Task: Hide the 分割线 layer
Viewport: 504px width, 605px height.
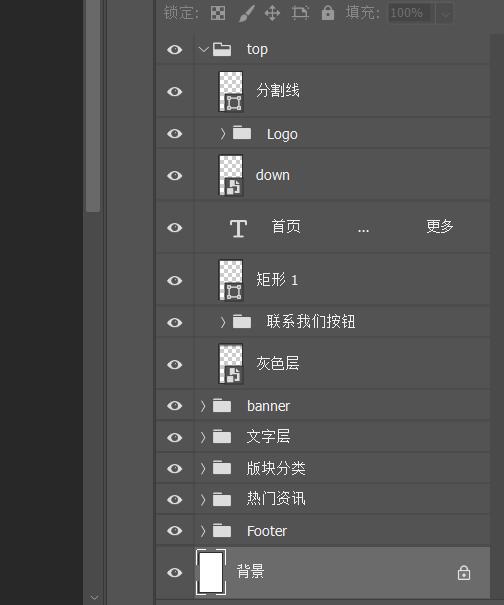Action: [174, 91]
